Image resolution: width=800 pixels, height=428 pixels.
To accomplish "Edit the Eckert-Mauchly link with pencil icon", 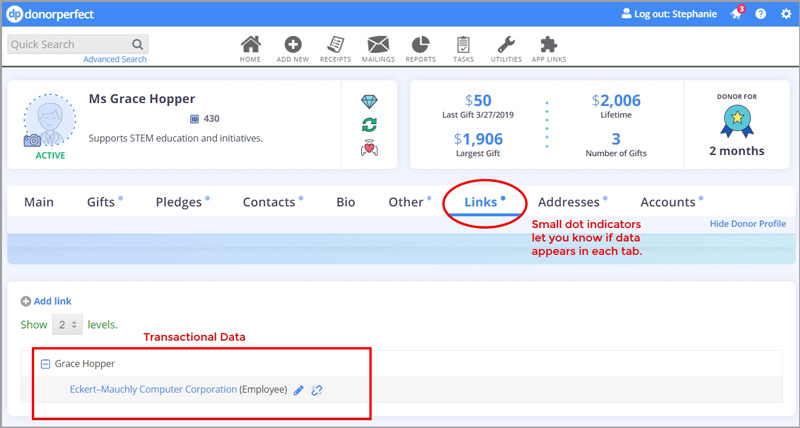I will [x=299, y=390].
